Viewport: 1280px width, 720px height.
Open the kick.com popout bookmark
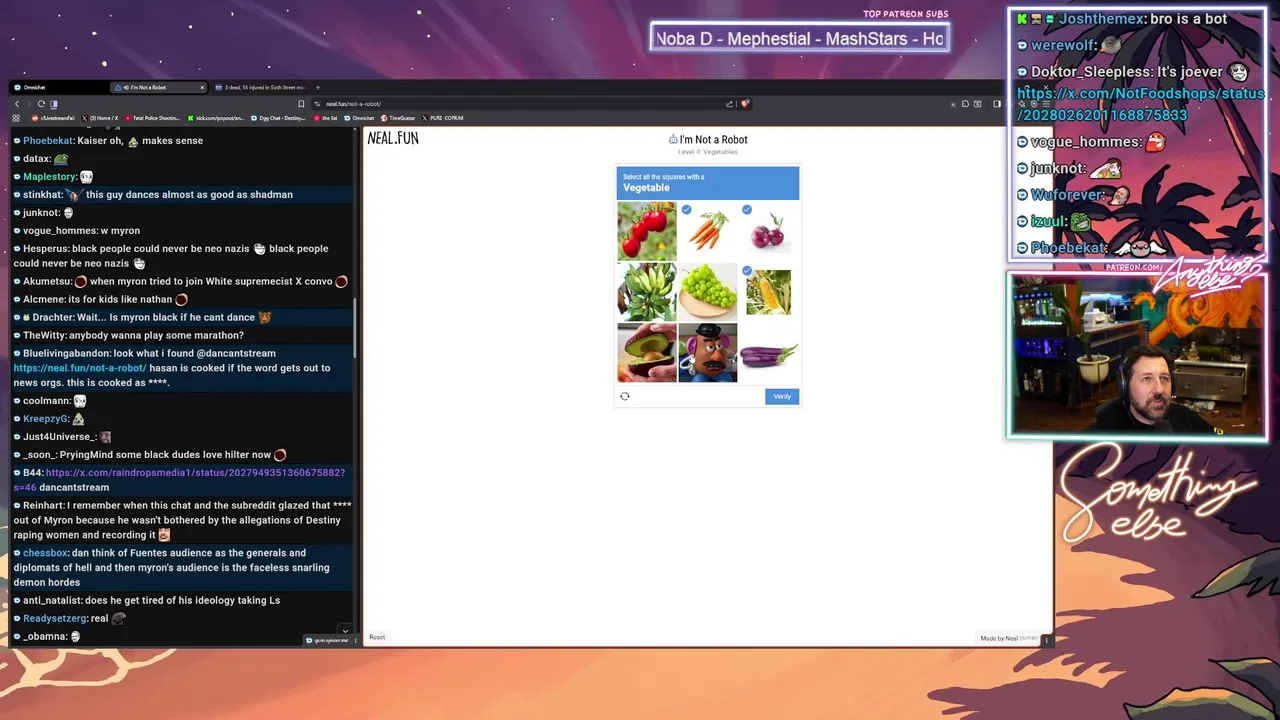point(215,118)
